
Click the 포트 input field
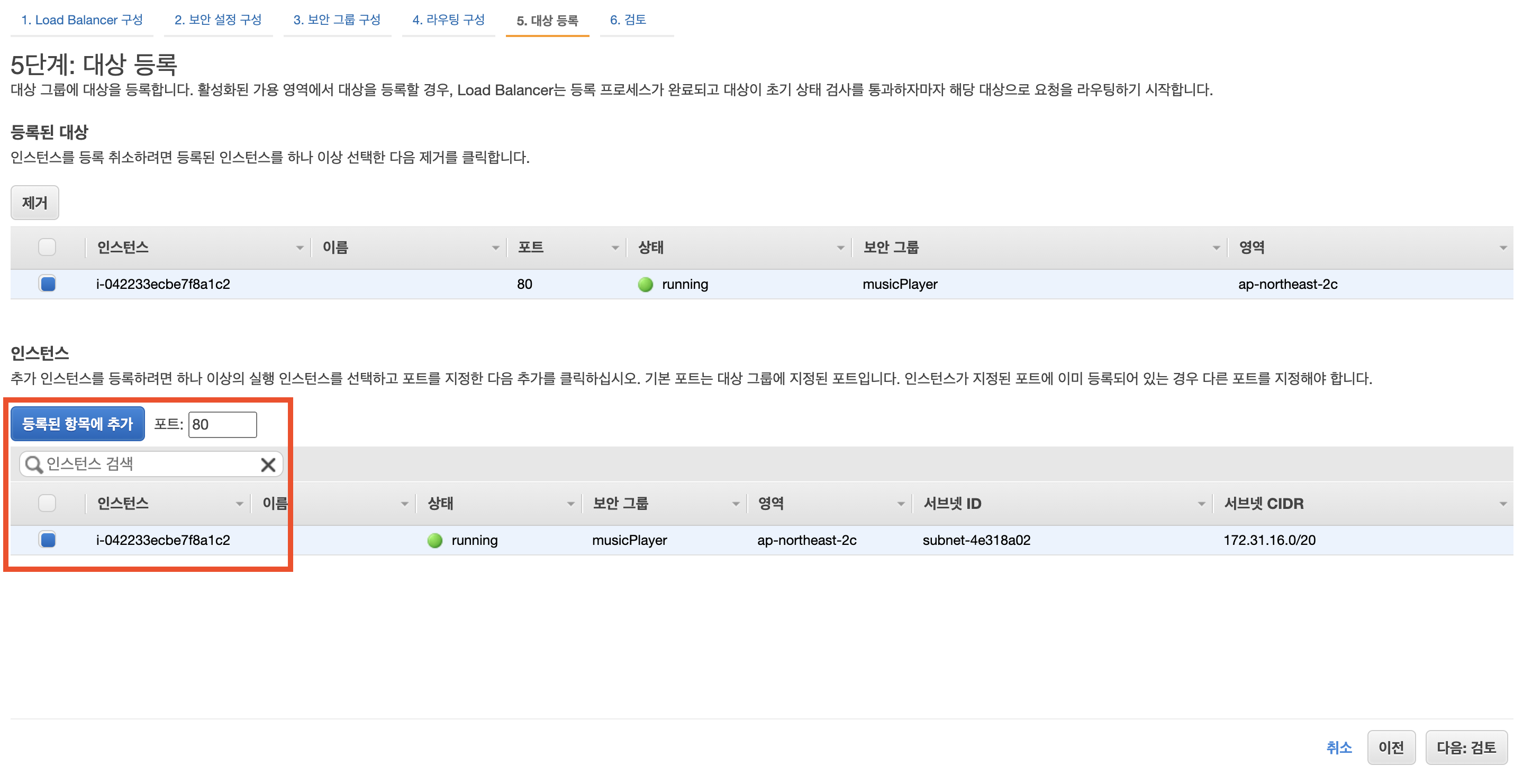coord(222,424)
